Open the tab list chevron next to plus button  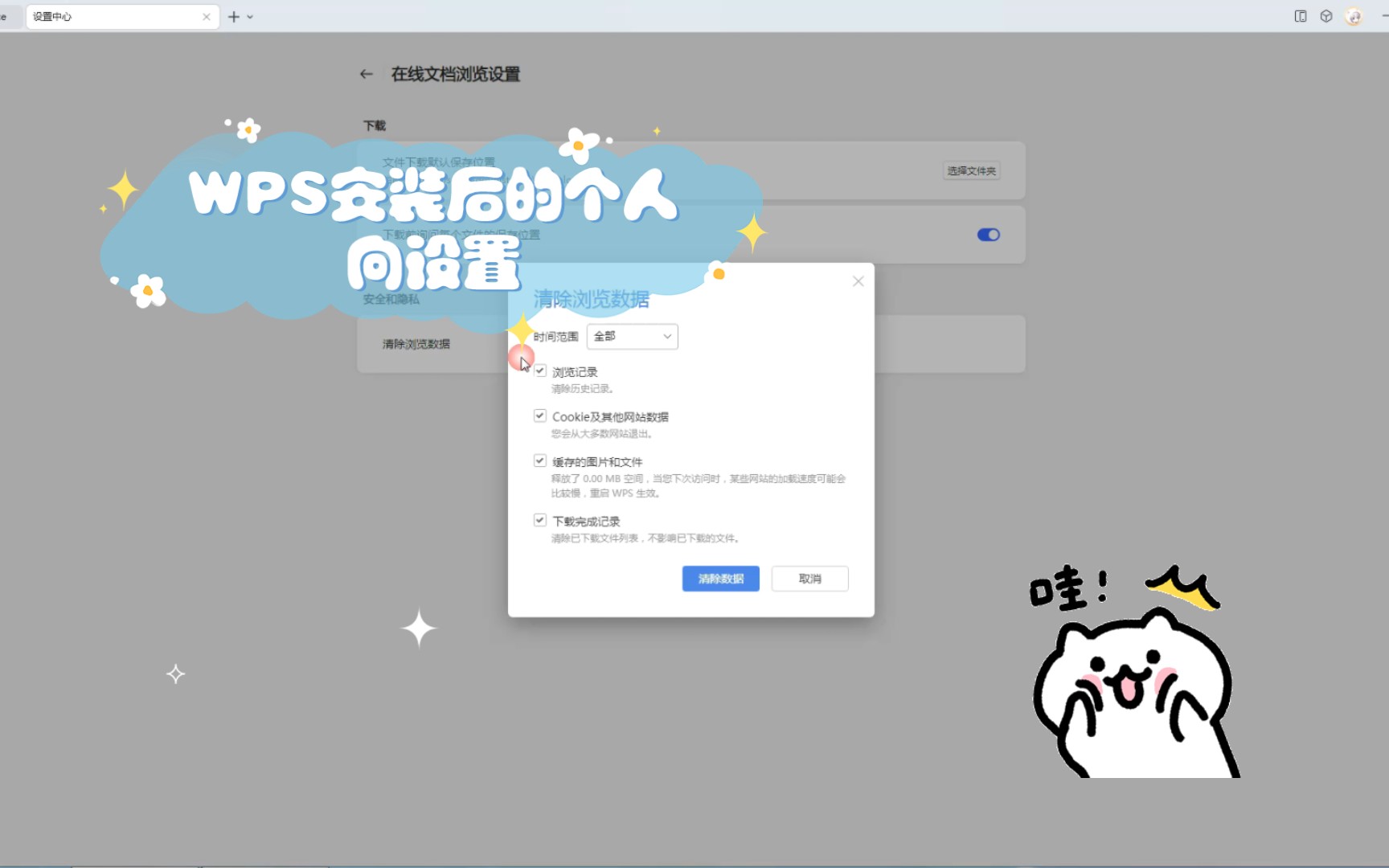pyautogui.click(x=248, y=16)
